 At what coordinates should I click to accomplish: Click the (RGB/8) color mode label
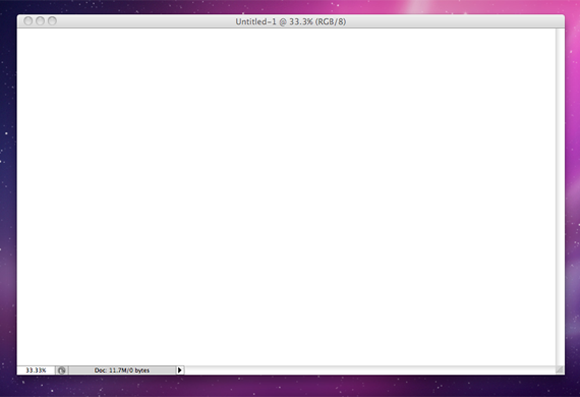tap(330, 21)
